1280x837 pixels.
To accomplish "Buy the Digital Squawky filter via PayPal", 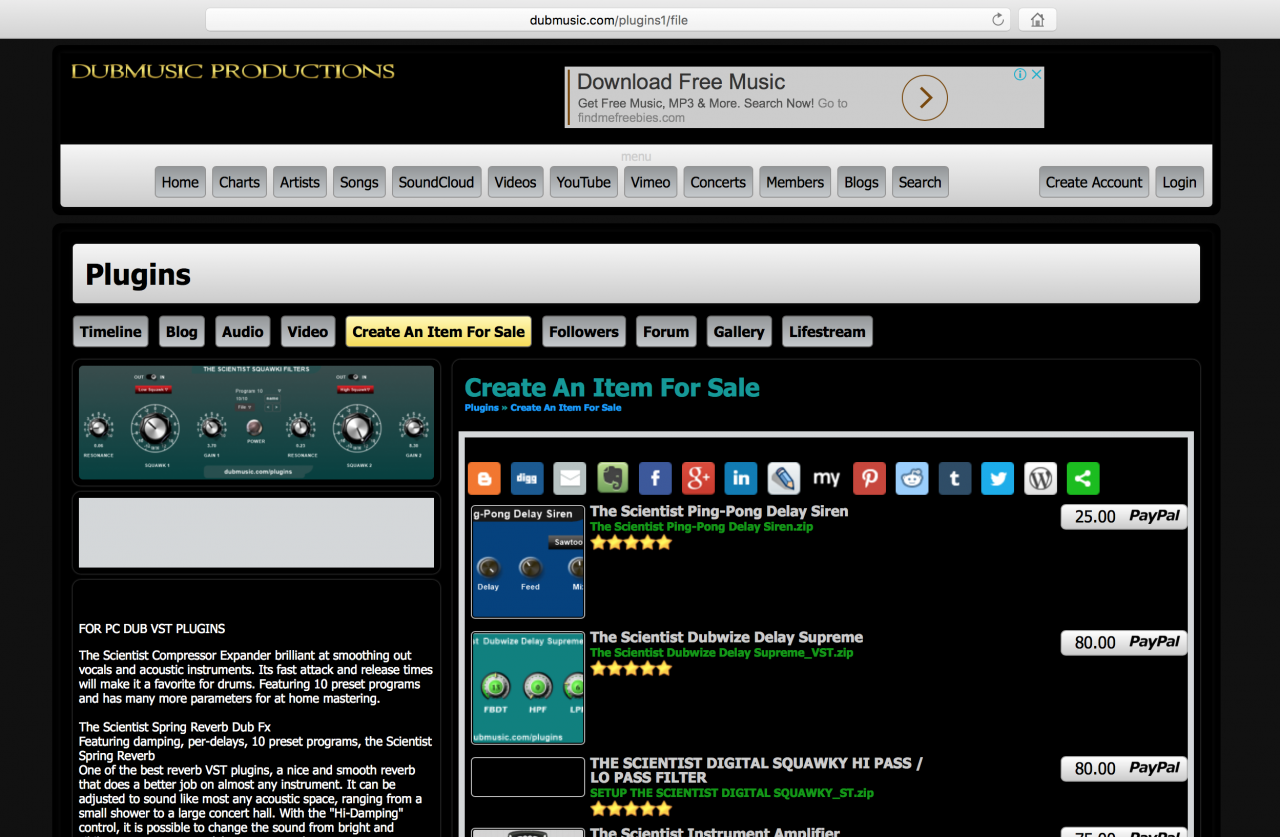I will point(1124,769).
